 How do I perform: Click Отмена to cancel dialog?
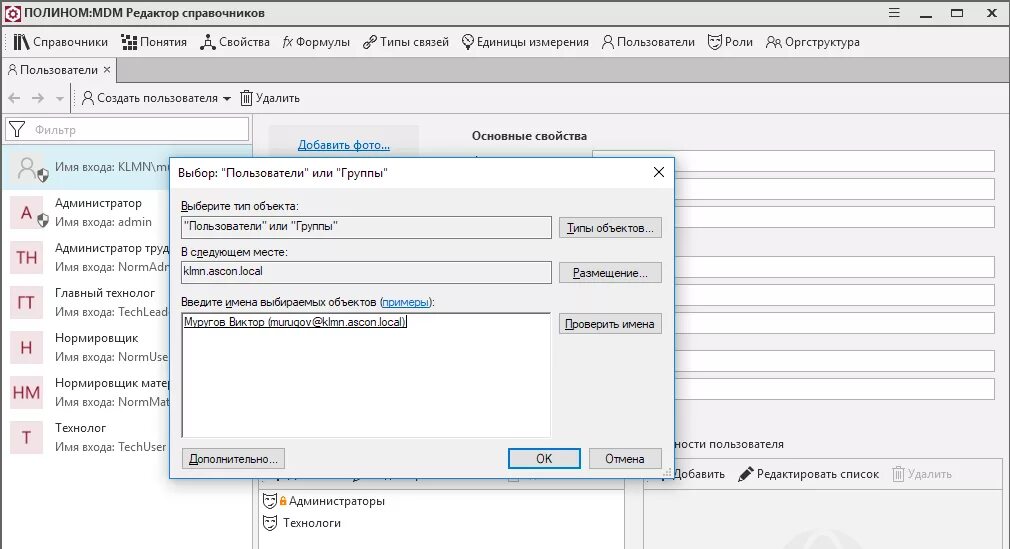click(625, 458)
